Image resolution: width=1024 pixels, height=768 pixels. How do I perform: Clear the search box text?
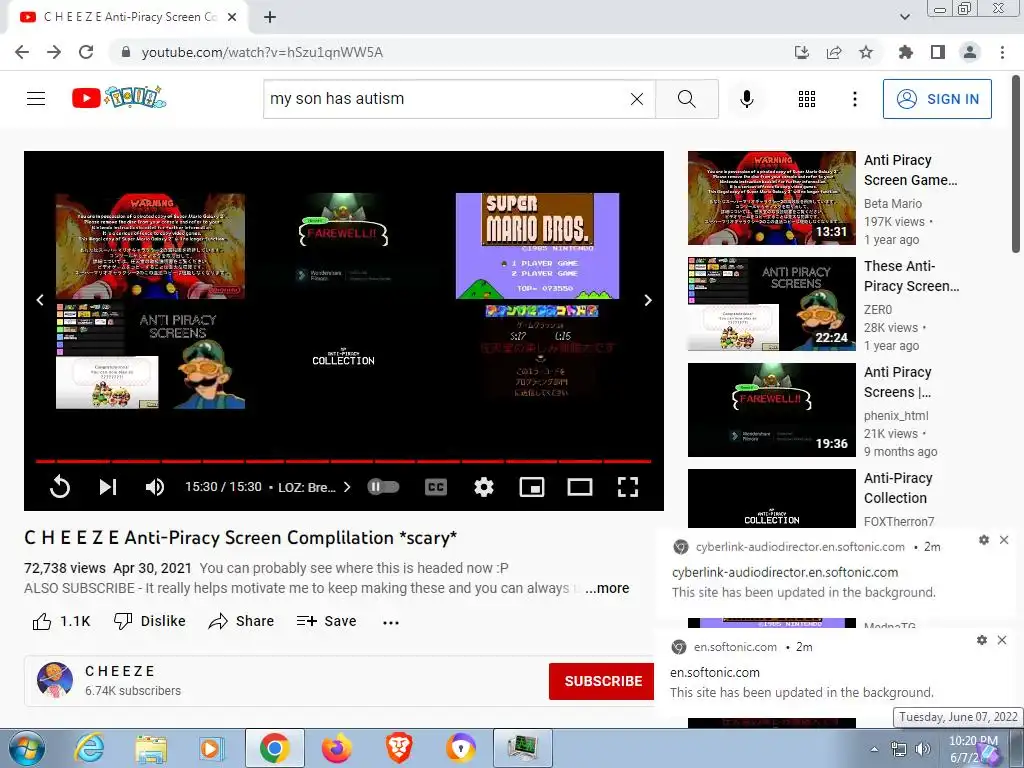[x=637, y=99]
